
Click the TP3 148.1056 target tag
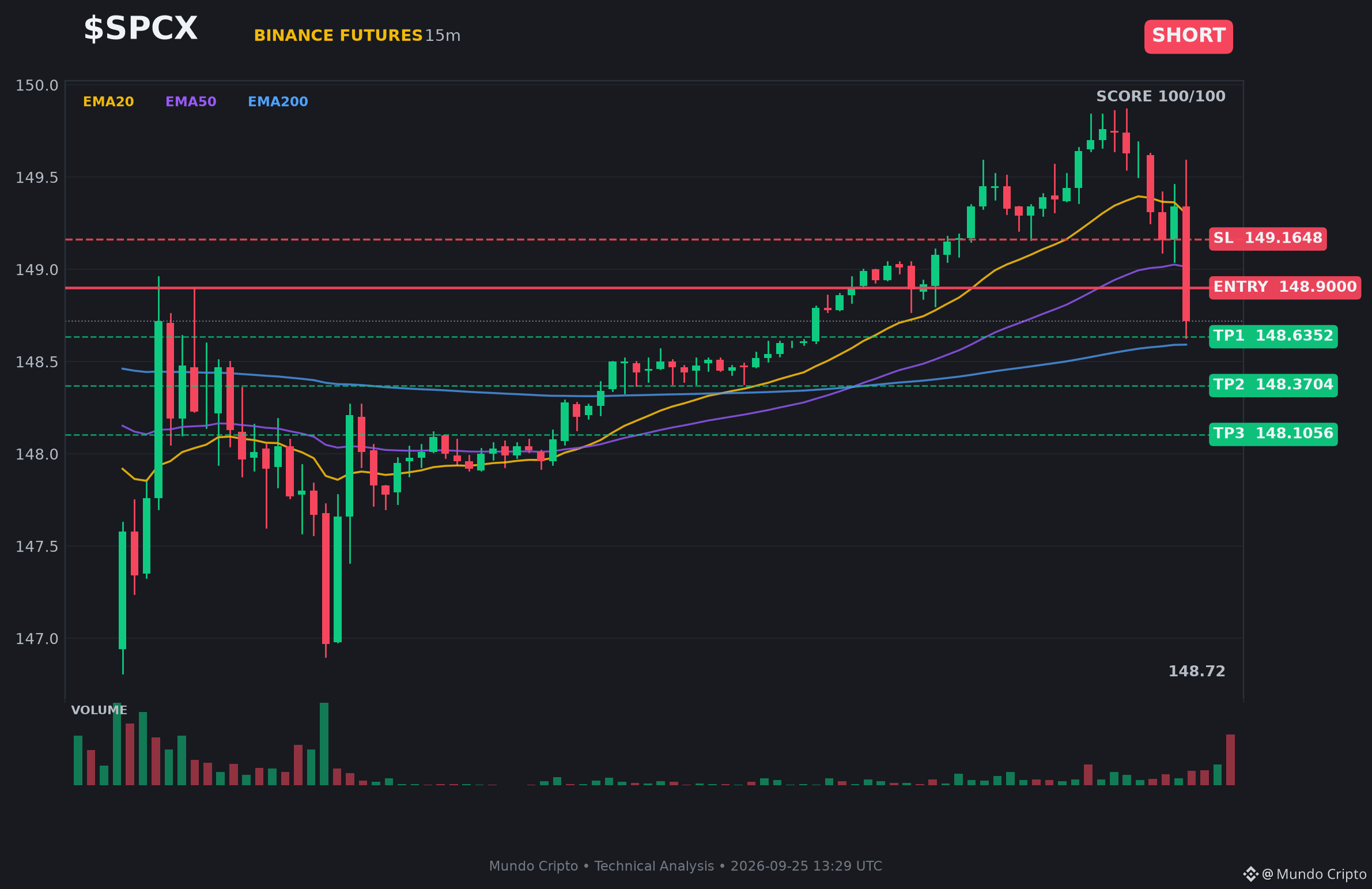pos(1273,434)
